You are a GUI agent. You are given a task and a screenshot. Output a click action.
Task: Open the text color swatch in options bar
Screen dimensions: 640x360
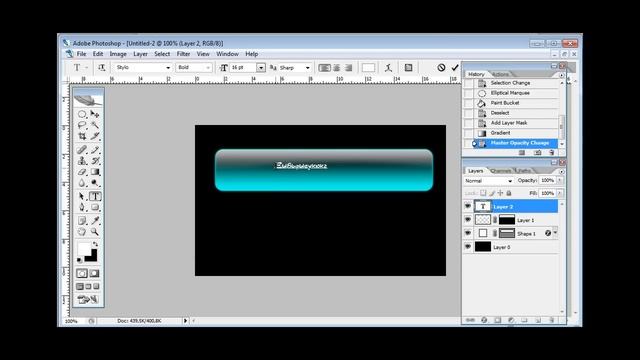click(368, 68)
